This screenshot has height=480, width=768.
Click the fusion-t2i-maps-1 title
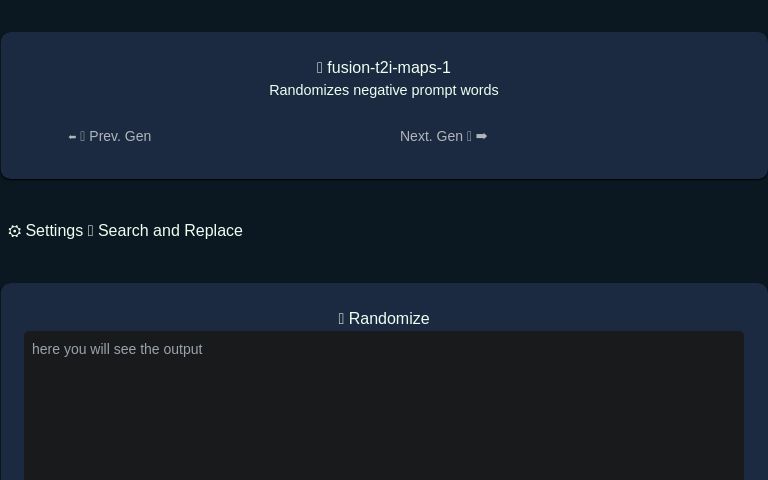[x=388, y=68]
